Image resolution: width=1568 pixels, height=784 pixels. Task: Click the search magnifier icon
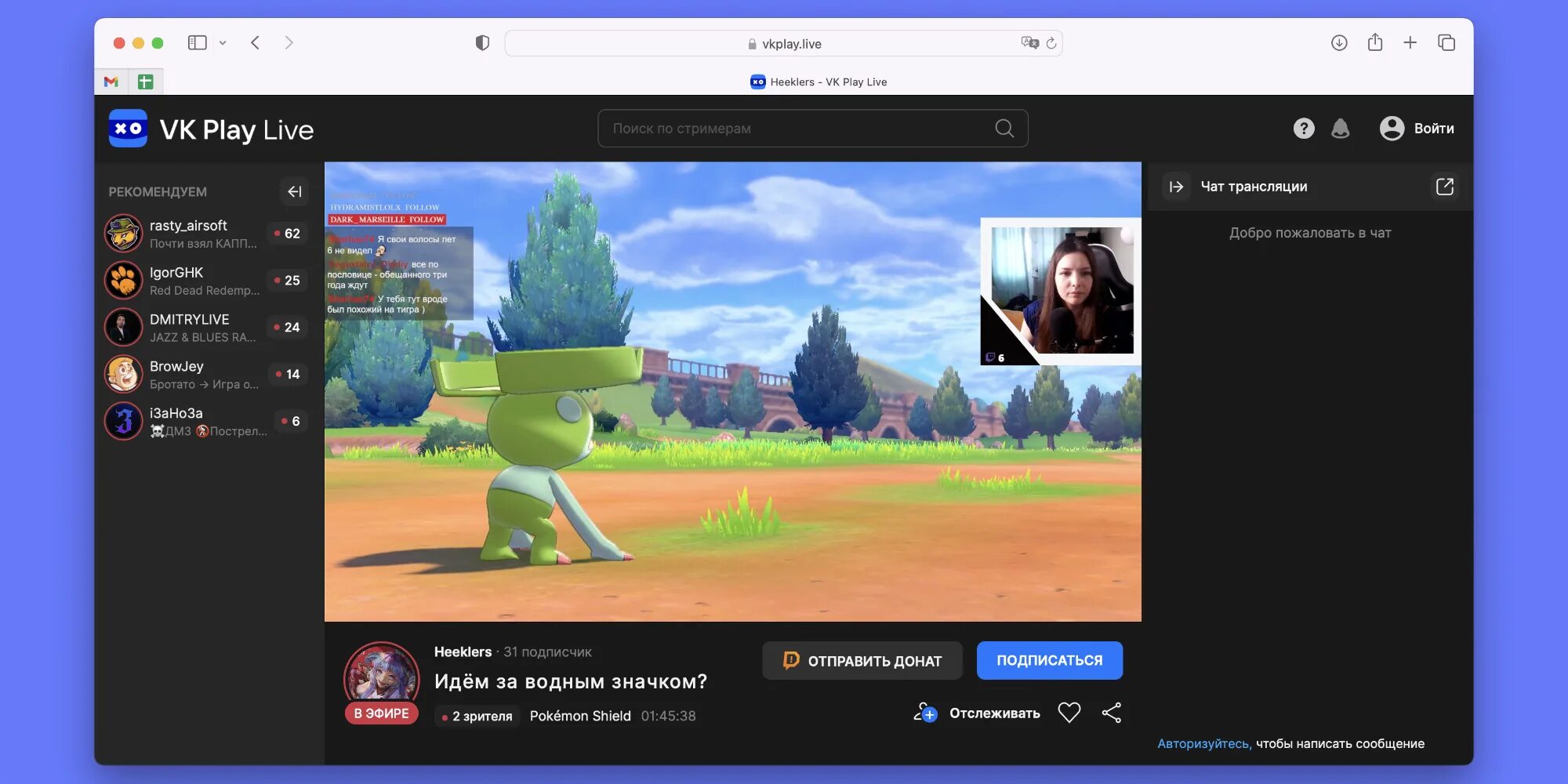[x=1004, y=129]
